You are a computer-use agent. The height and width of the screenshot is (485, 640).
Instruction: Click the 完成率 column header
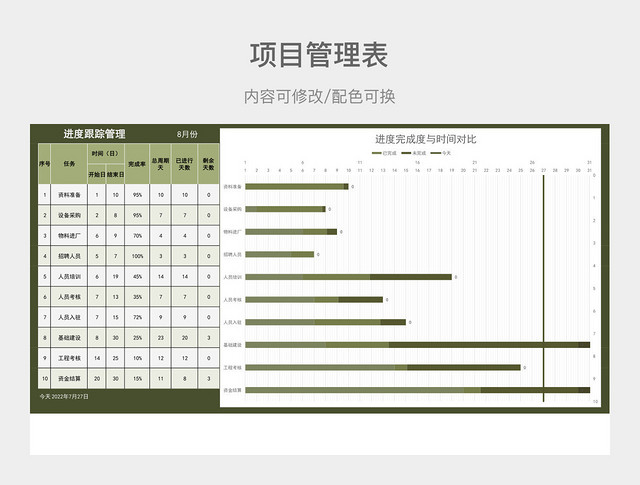(137, 164)
